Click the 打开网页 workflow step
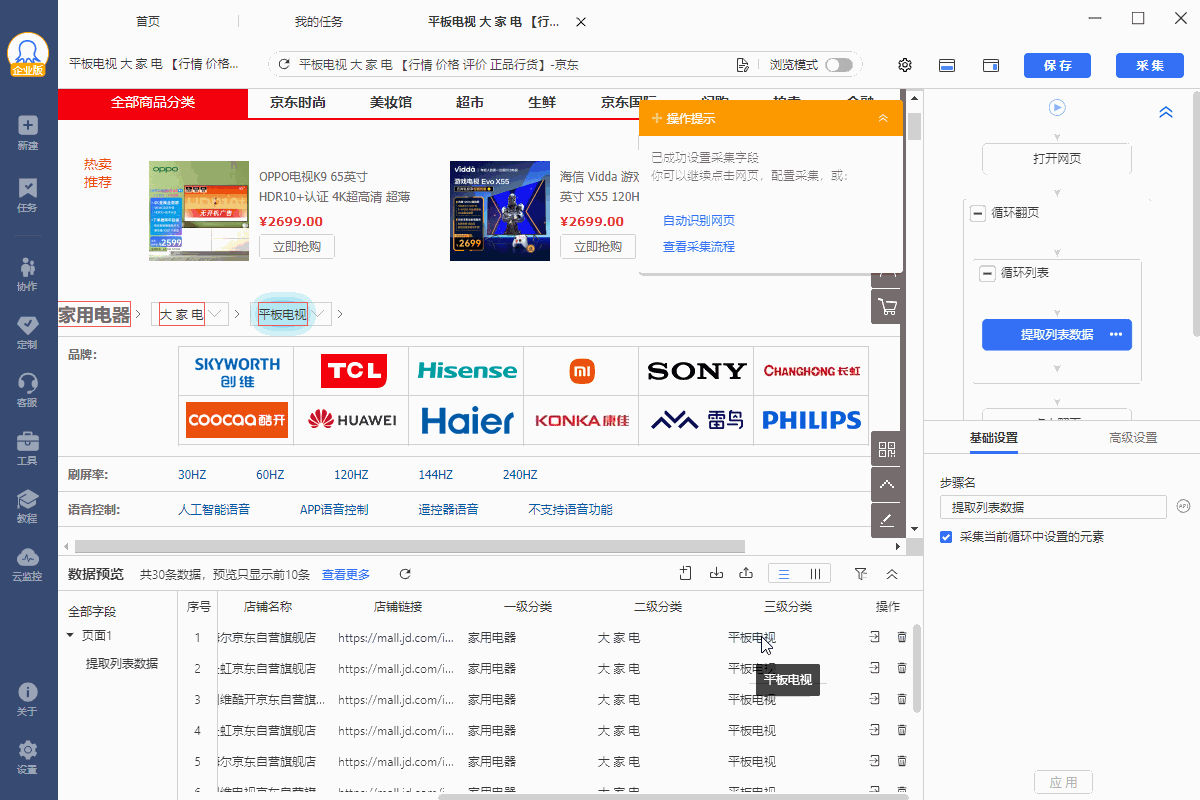 coord(1057,159)
